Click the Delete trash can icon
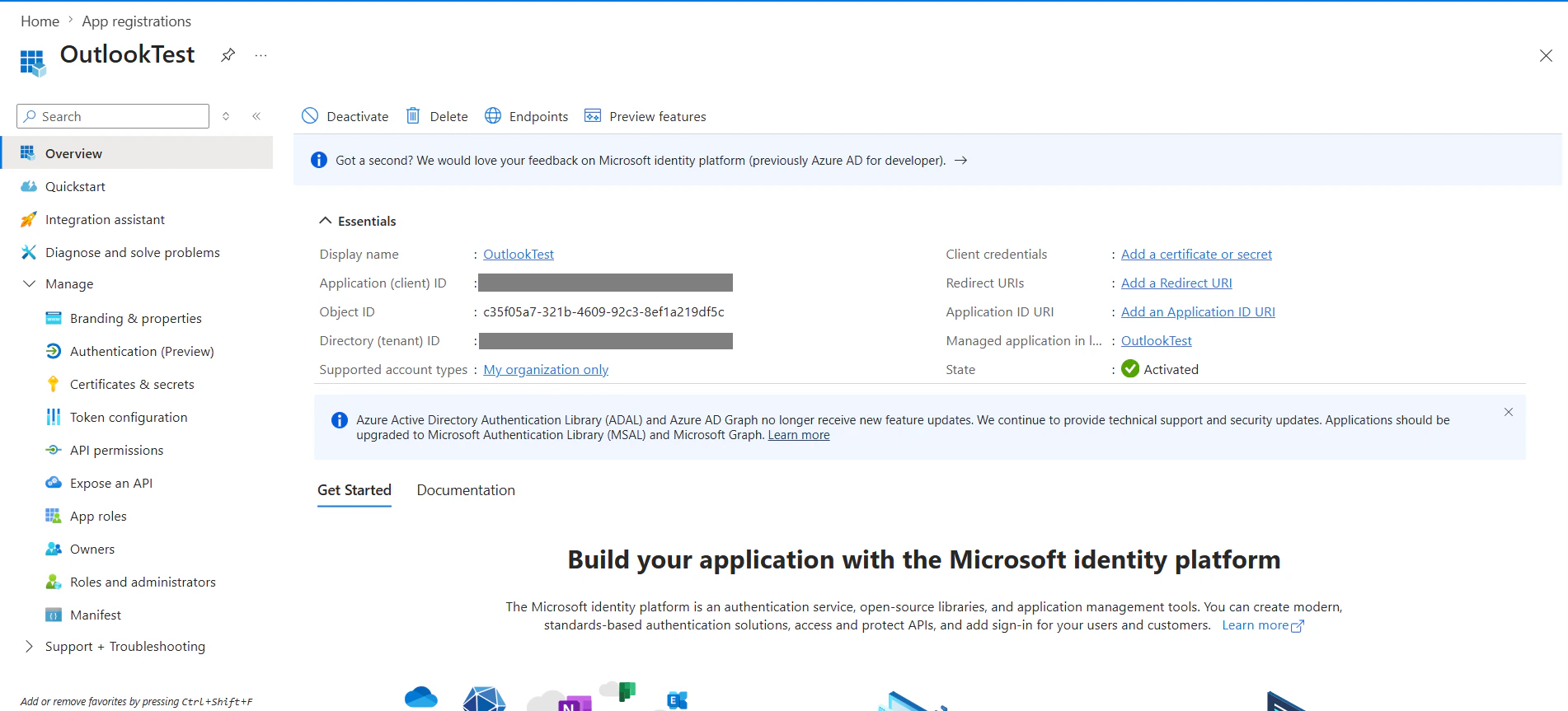Viewport: 1568px width, 711px height. click(x=413, y=115)
